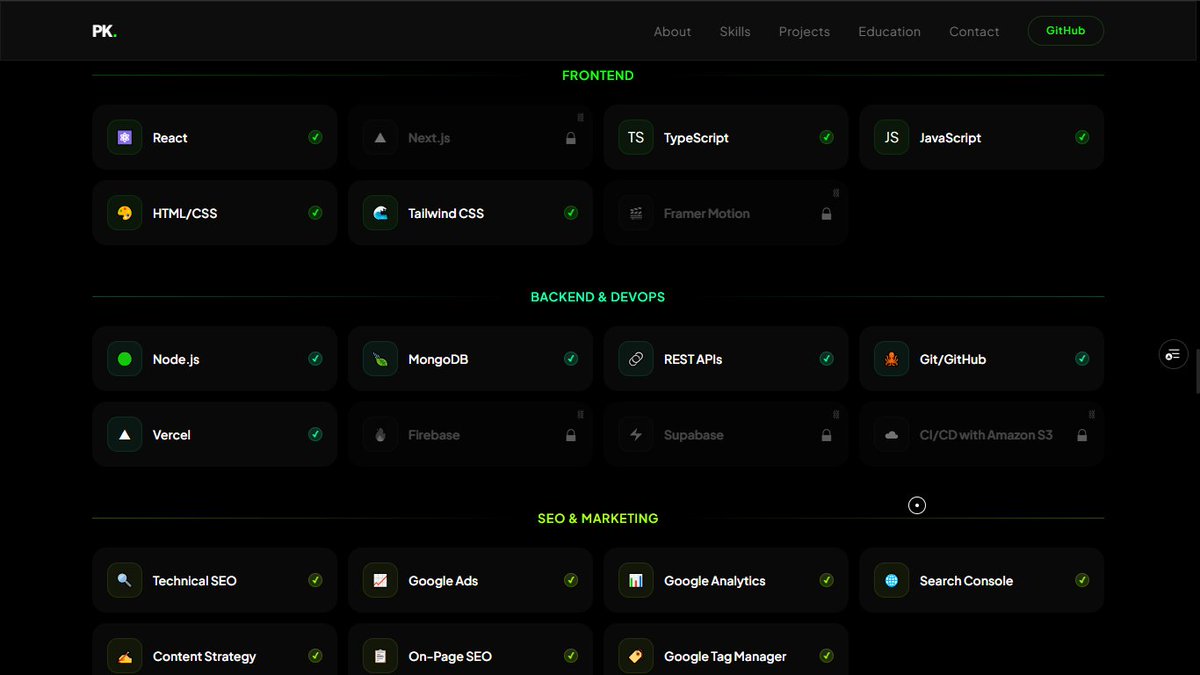Click the Next.js lock icon
The width and height of the screenshot is (1200, 675).
(x=571, y=138)
